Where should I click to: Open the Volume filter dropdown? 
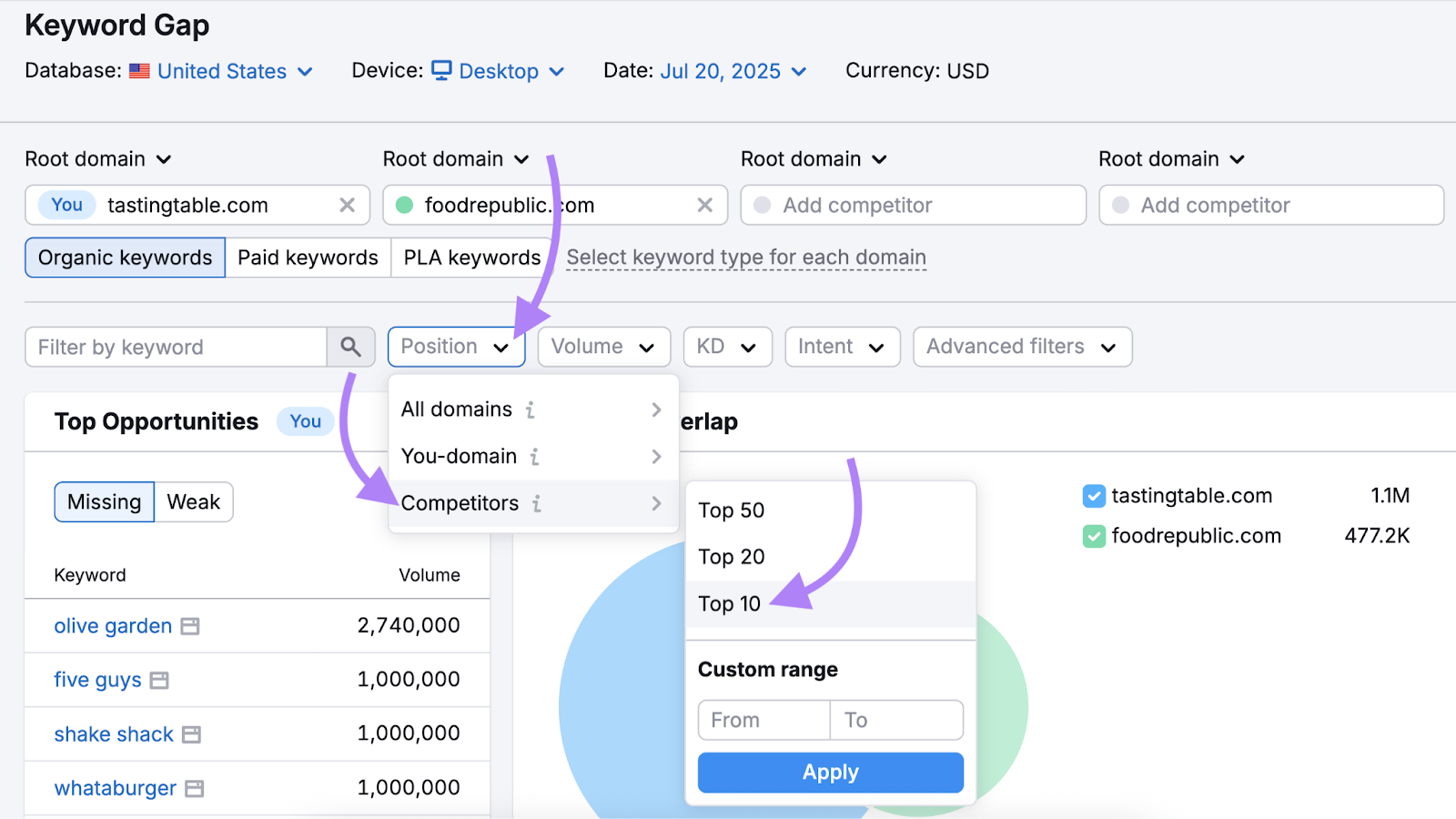[x=603, y=347]
